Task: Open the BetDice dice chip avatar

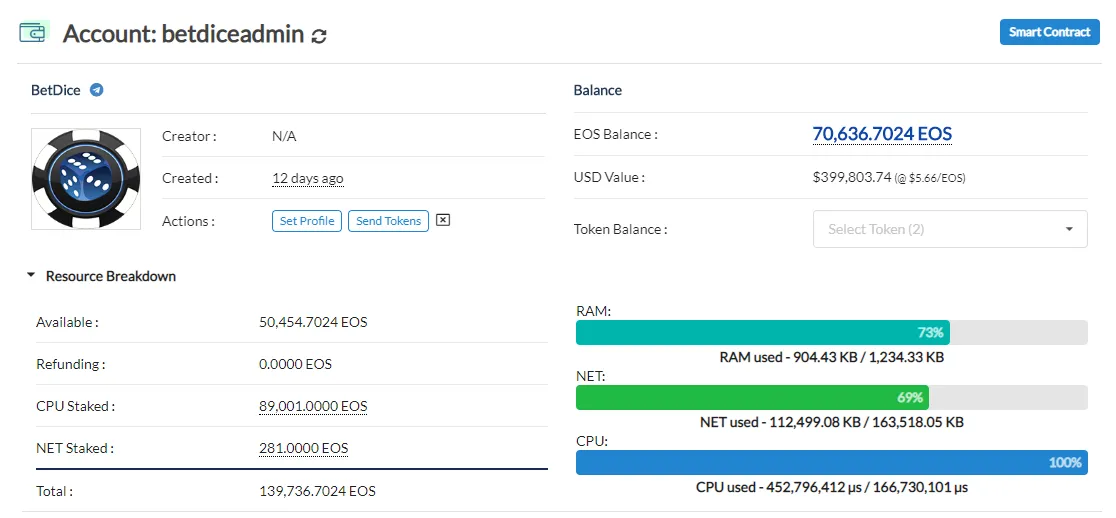Action: 85,179
